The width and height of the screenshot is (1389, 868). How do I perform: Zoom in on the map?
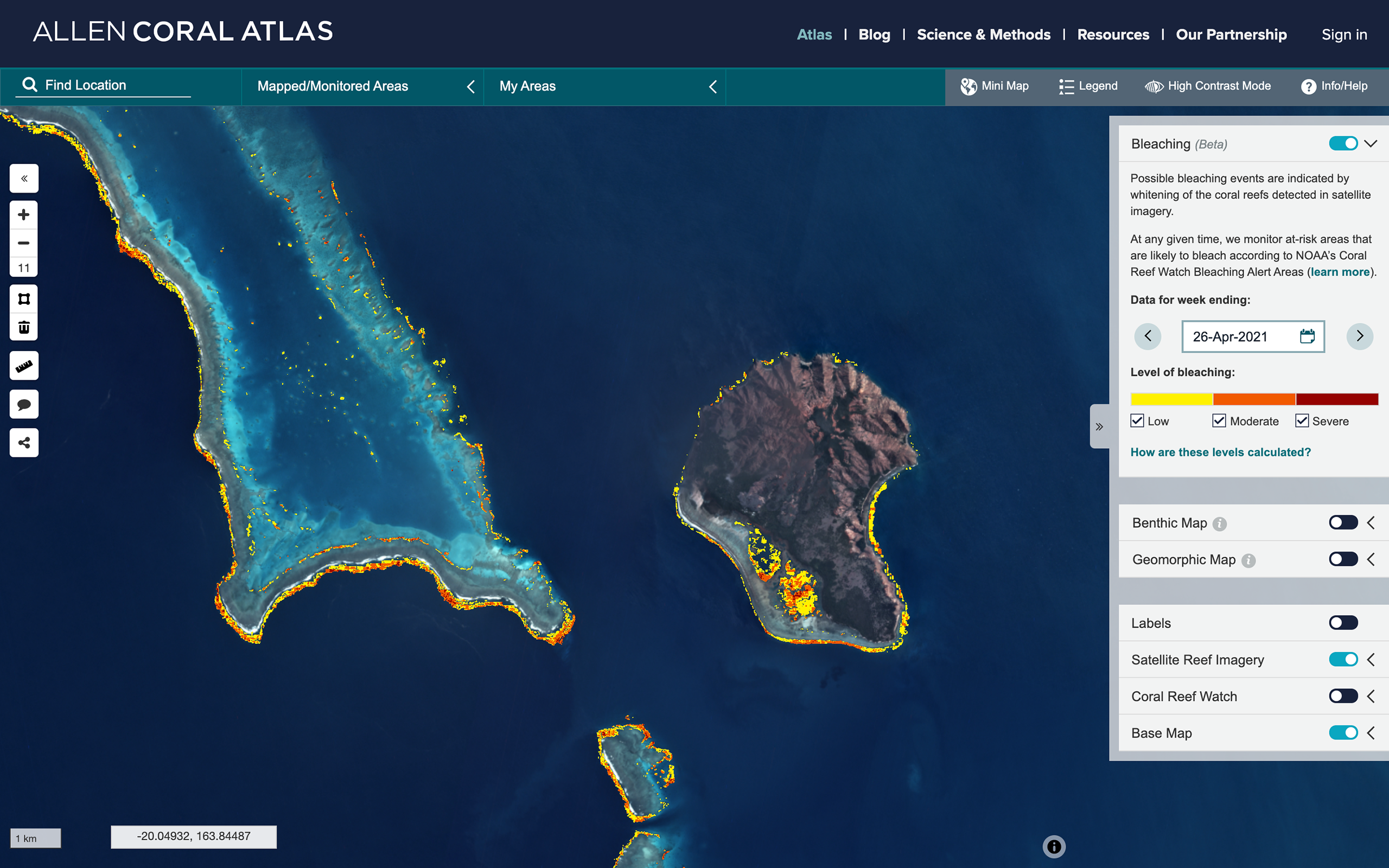(x=23, y=214)
